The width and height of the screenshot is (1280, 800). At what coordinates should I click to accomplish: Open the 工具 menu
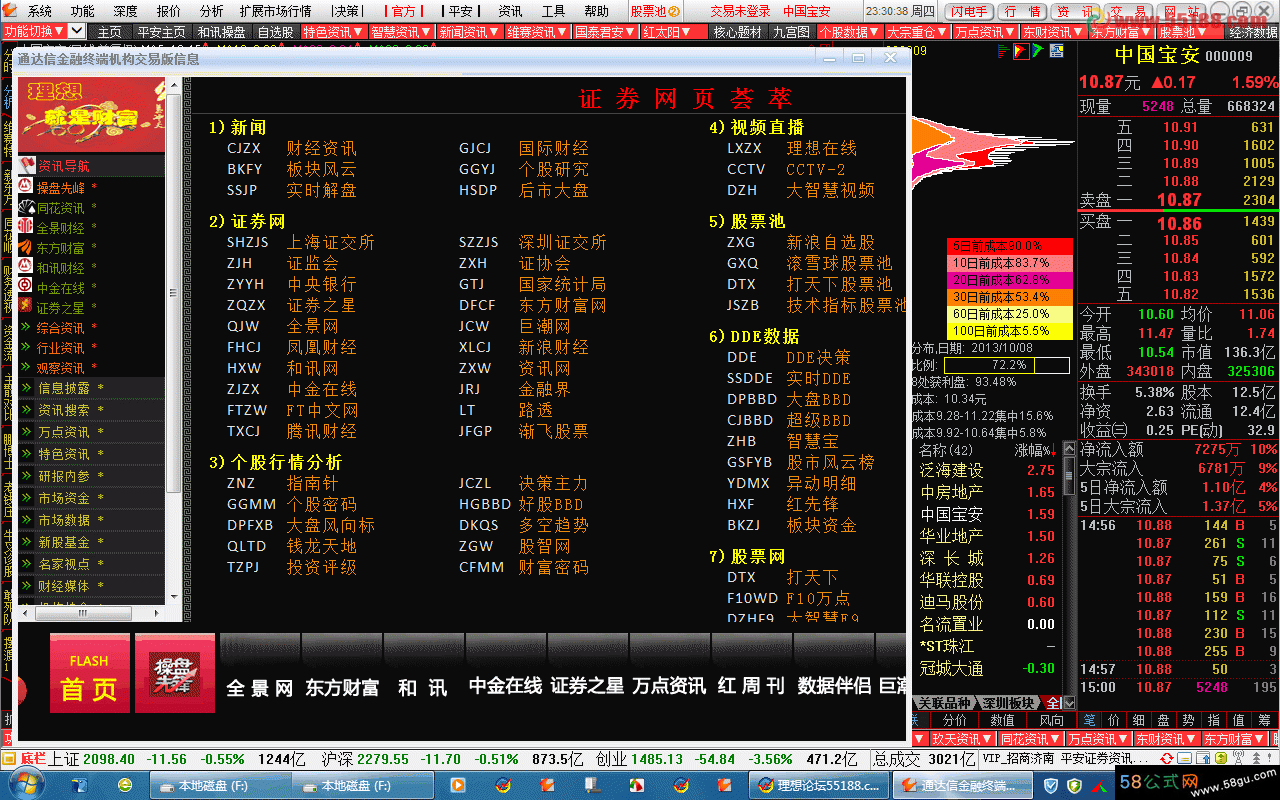553,11
